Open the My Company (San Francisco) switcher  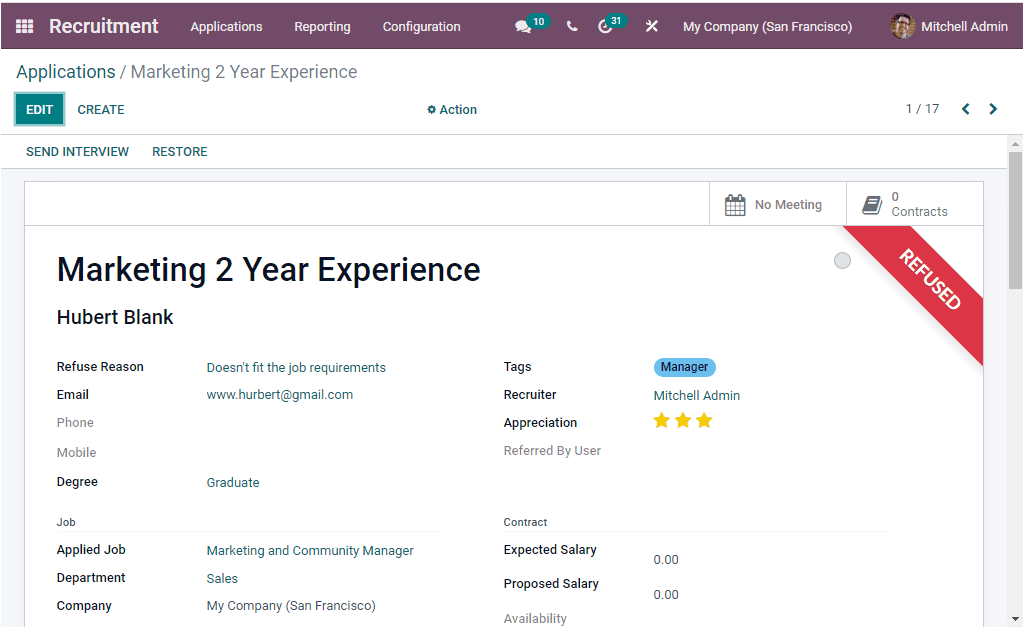click(766, 26)
